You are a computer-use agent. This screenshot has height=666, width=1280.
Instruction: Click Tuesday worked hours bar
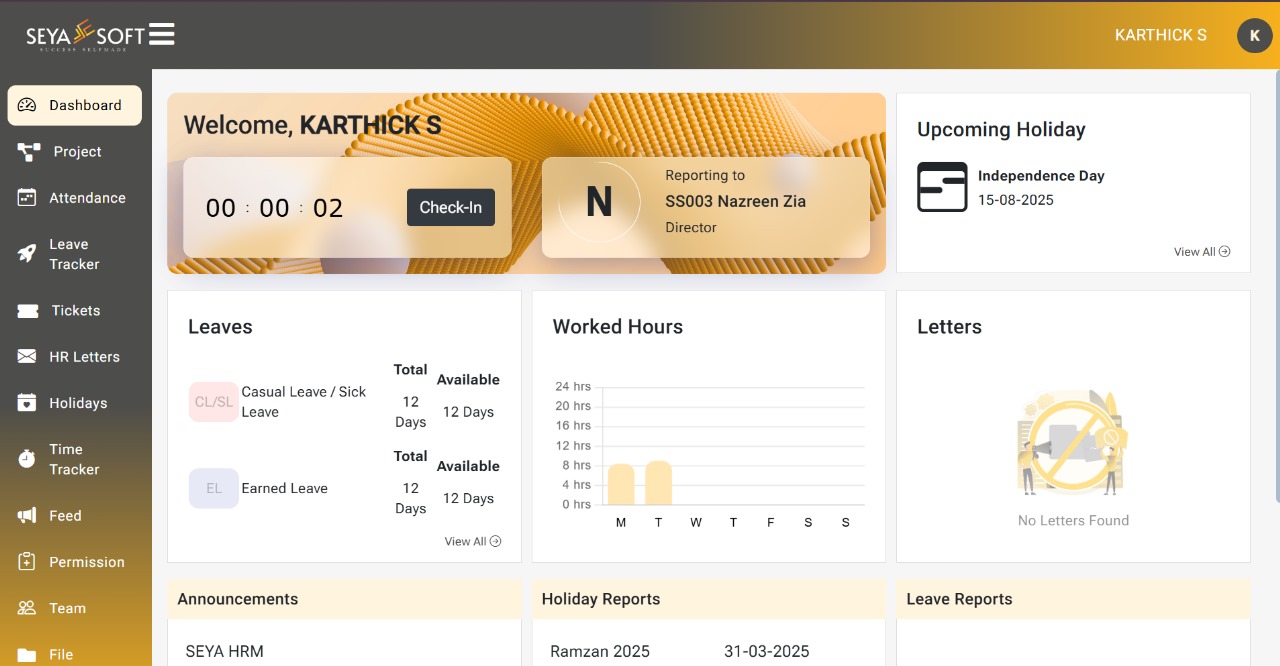tap(658, 483)
